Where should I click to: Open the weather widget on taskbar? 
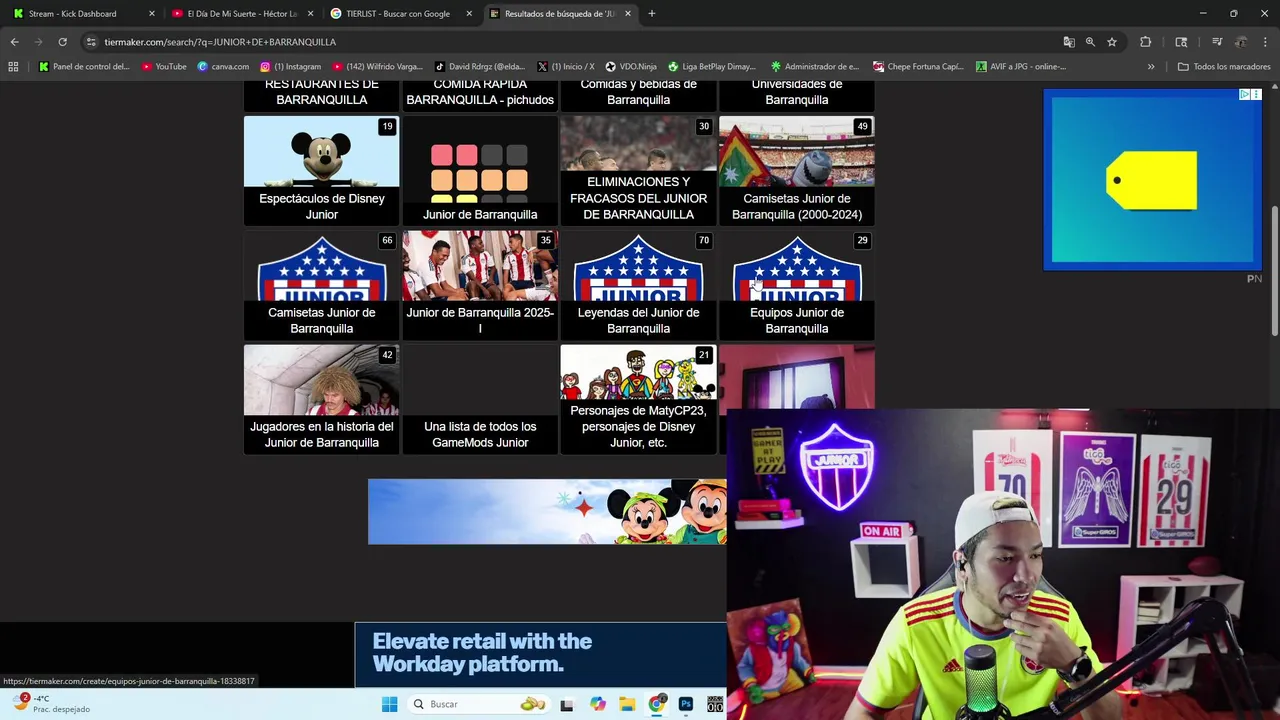[52, 704]
